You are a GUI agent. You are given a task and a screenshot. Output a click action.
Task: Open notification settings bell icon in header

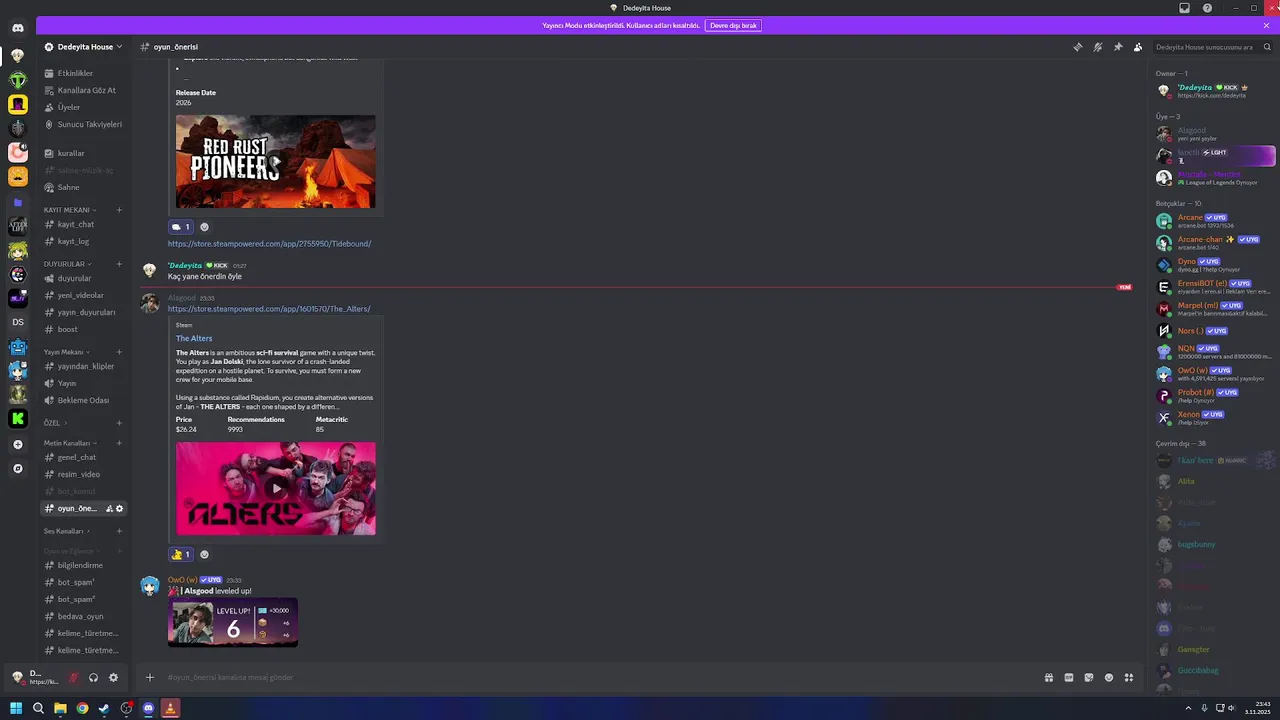point(1097,47)
